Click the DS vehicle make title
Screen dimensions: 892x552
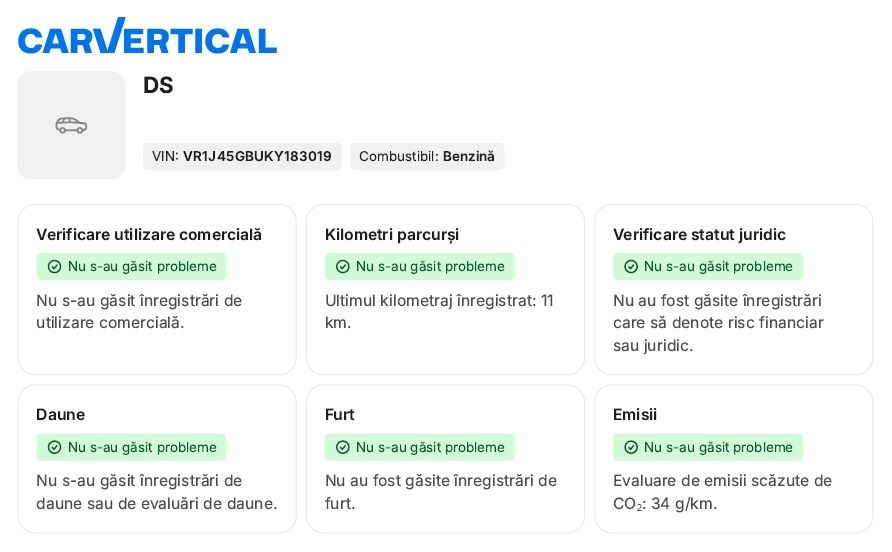tap(158, 85)
